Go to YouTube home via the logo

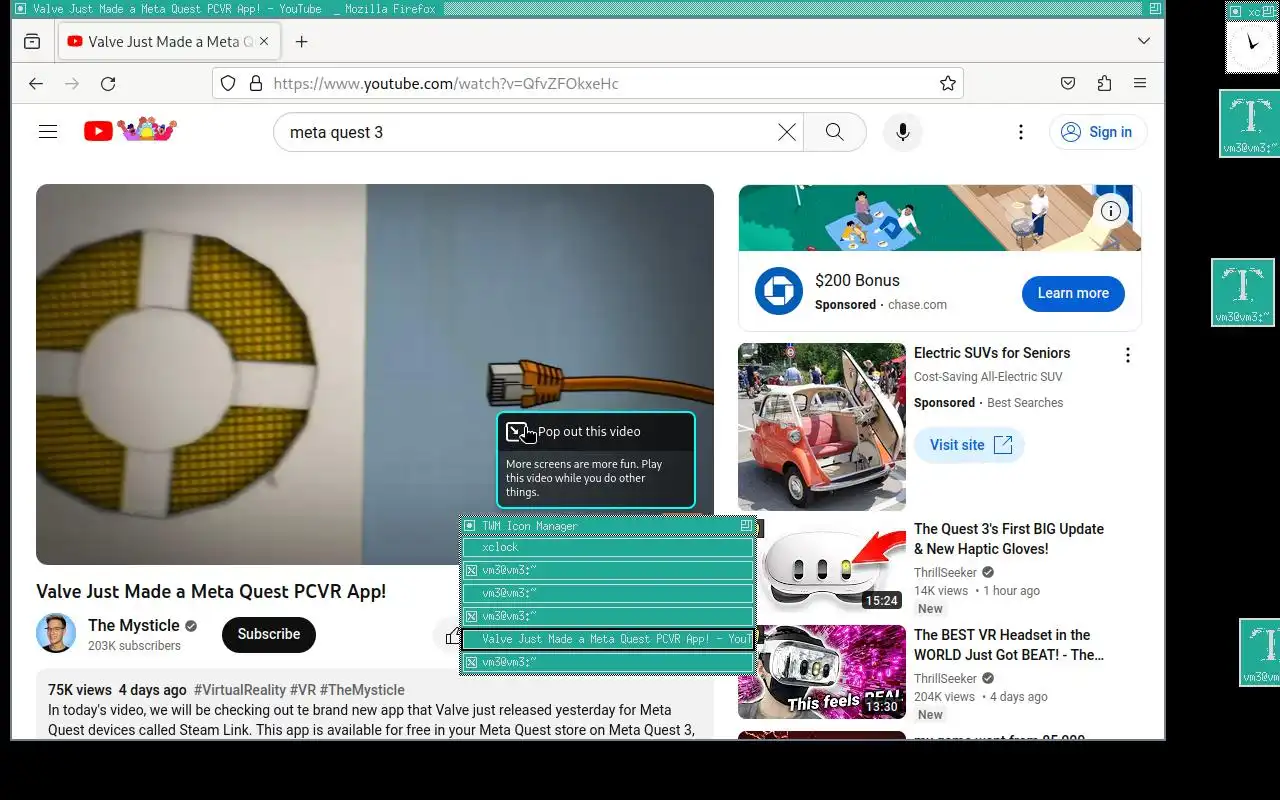130,130
